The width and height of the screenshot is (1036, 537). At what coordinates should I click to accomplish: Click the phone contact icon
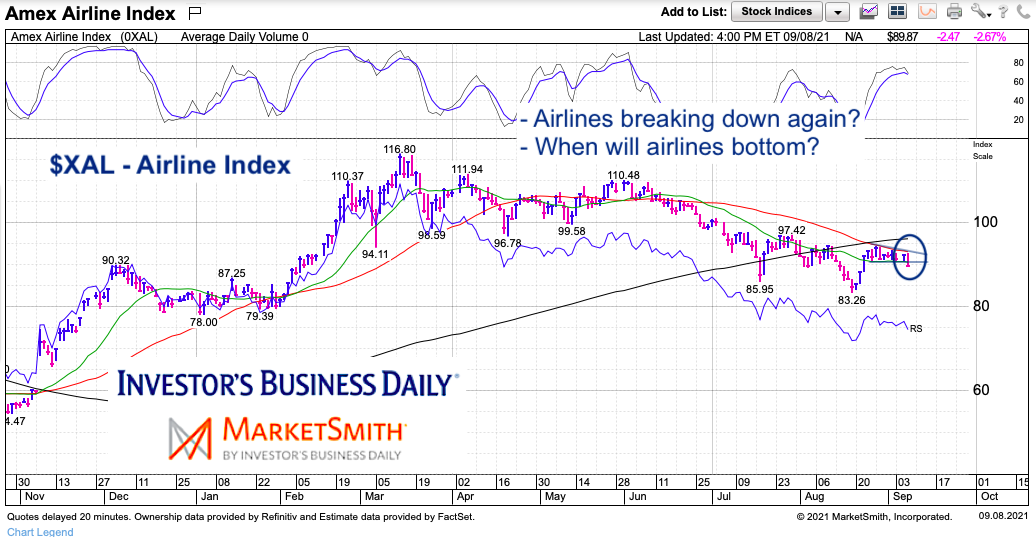coord(1025,11)
